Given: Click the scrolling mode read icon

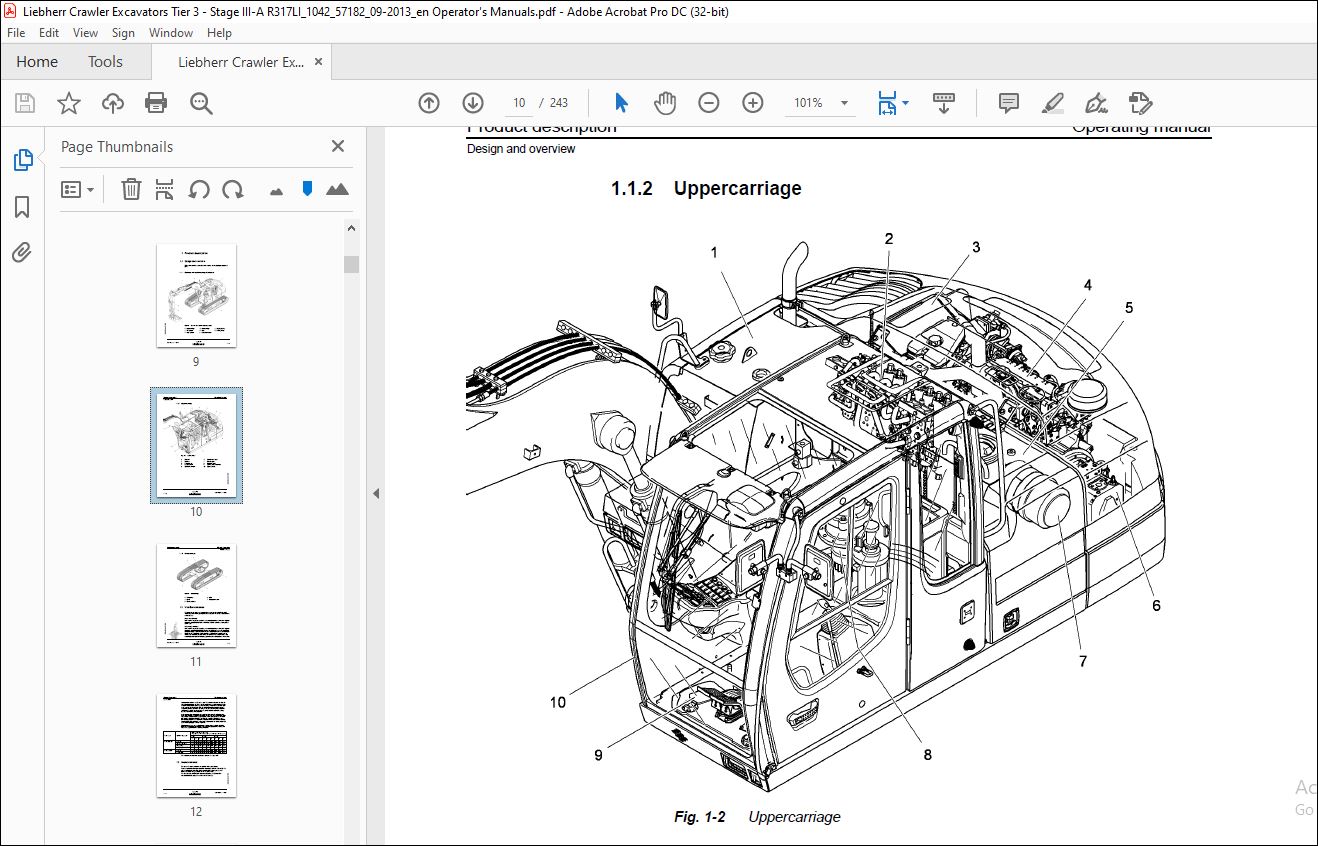Looking at the screenshot, I should point(943,103).
